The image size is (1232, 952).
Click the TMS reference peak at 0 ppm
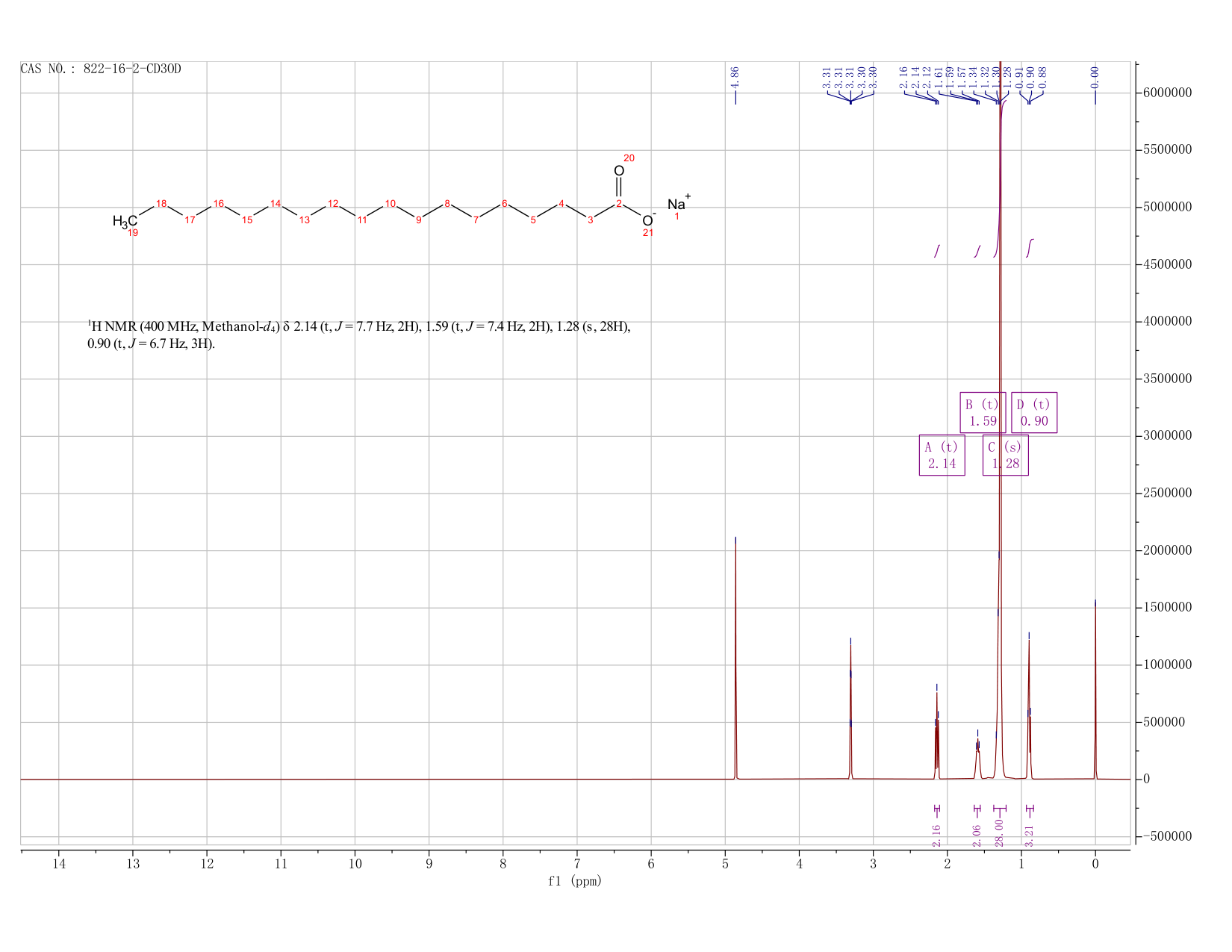coord(1095,691)
